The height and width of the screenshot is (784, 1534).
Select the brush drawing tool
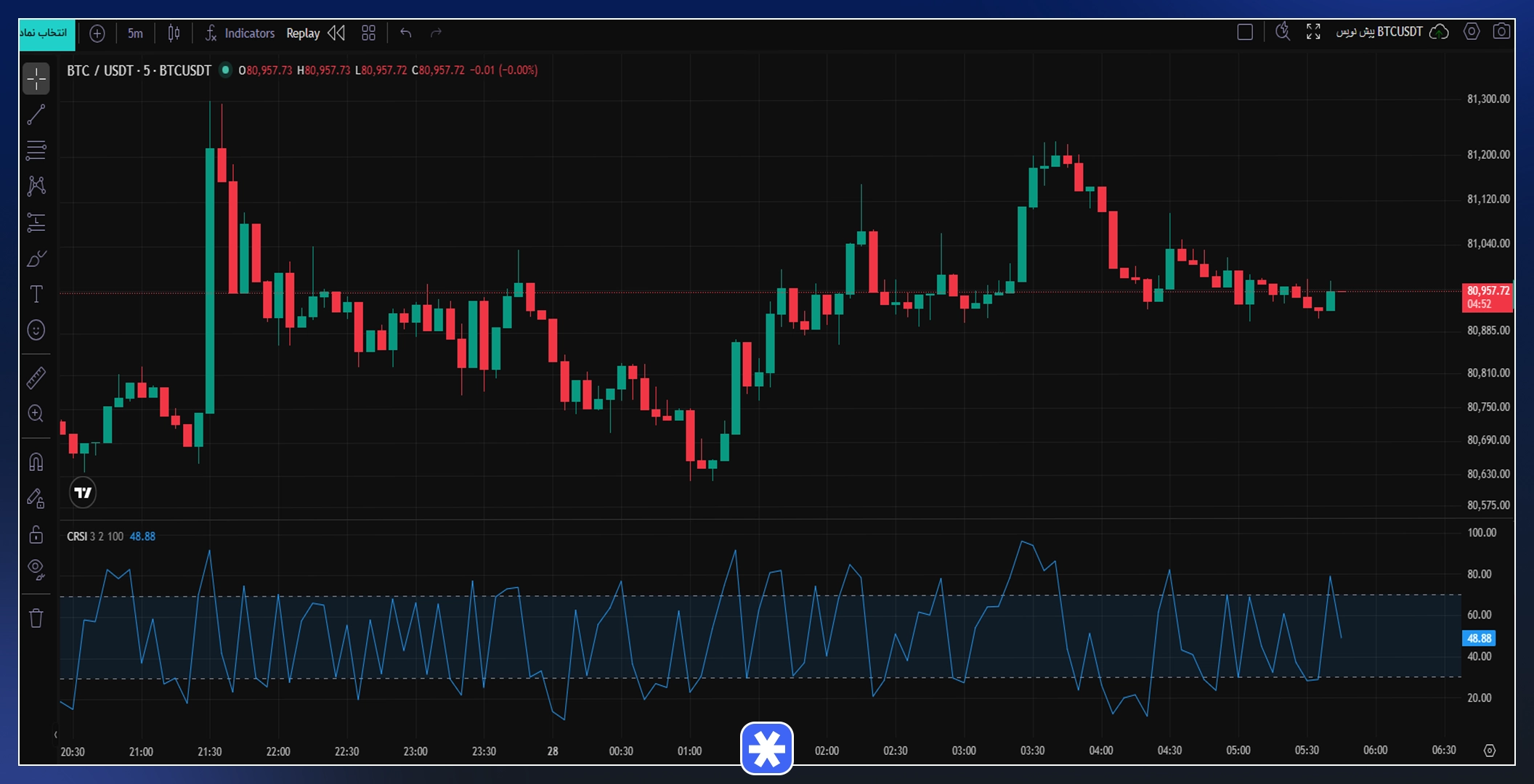[x=36, y=258]
